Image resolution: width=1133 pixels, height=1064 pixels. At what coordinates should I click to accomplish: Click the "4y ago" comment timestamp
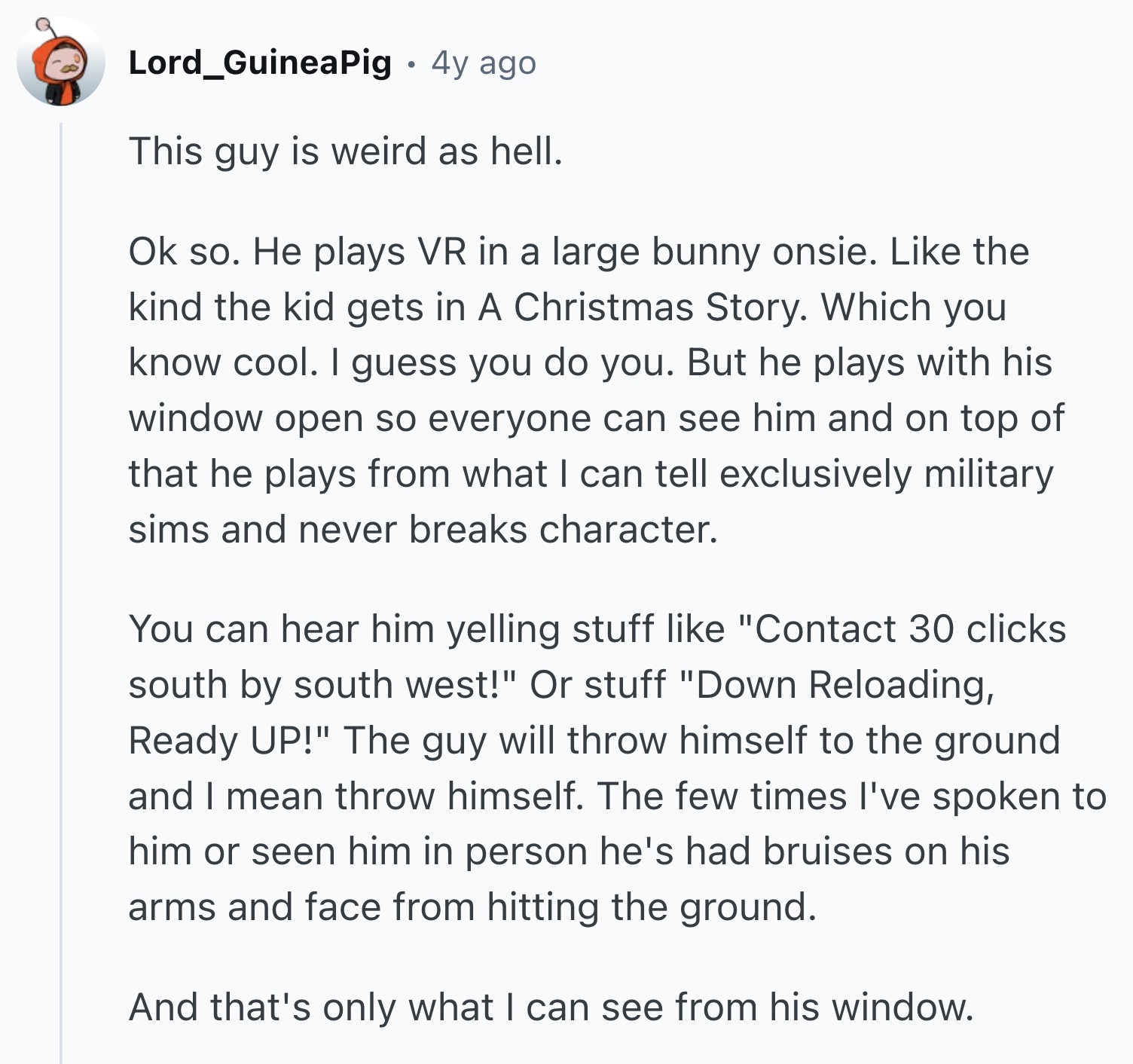[484, 63]
